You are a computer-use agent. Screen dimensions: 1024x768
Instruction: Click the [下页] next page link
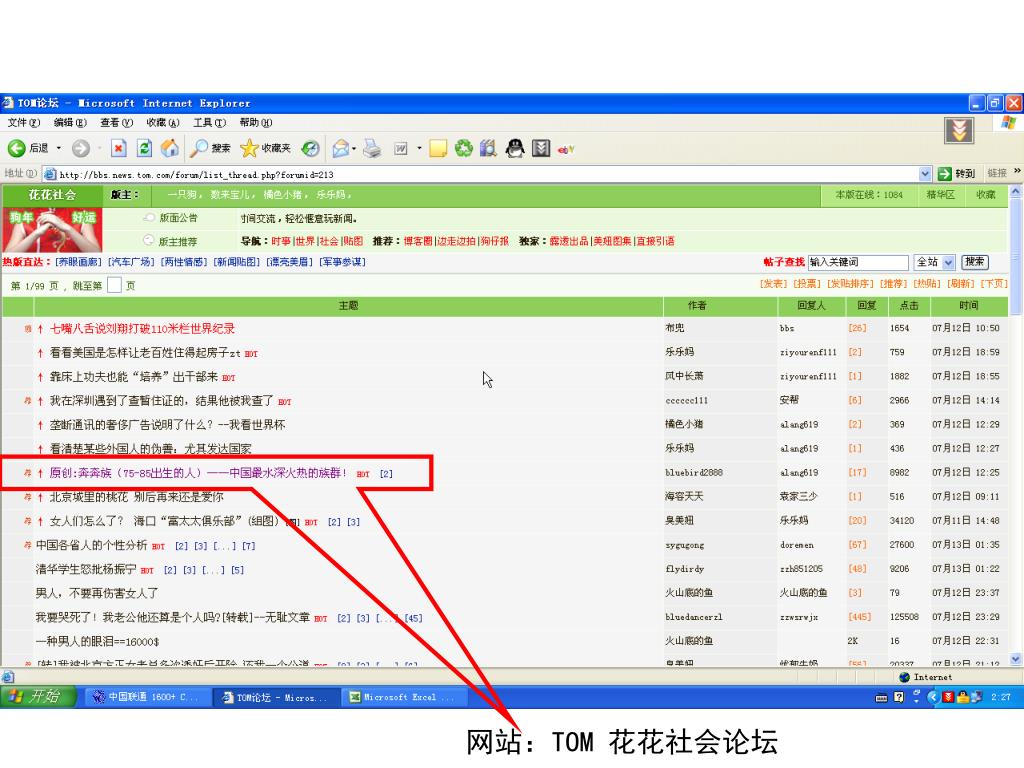pyautogui.click(x=994, y=284)
